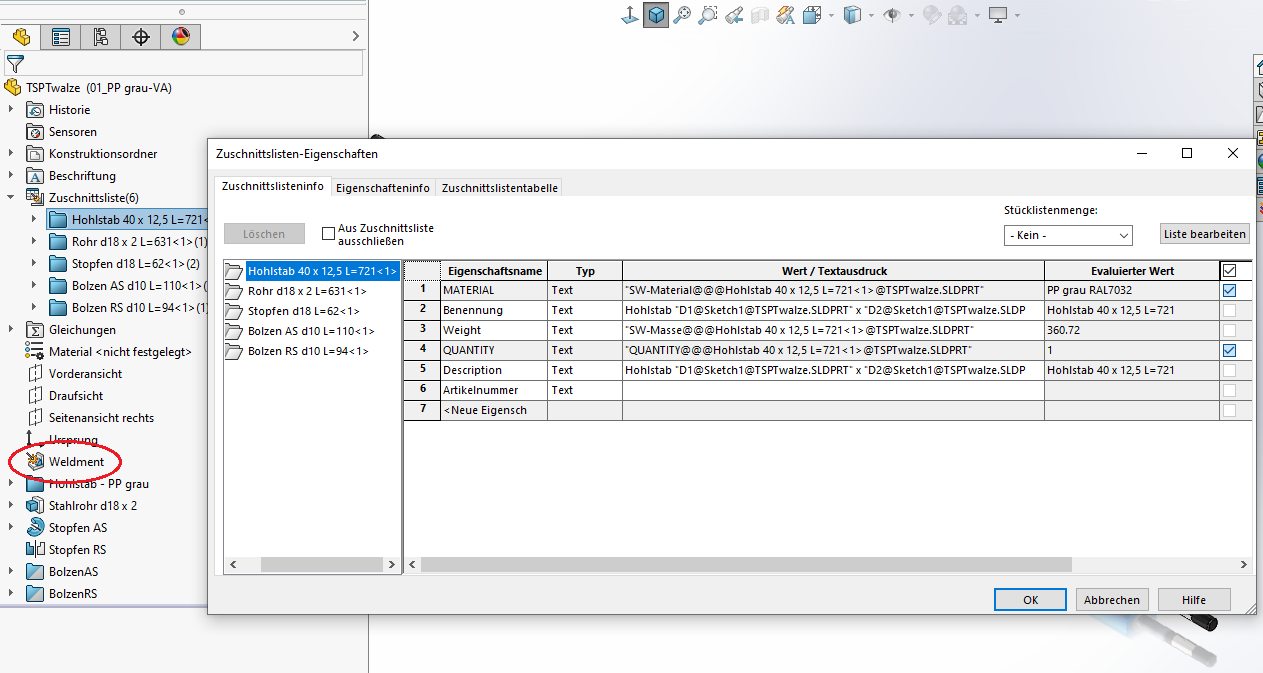Image resolution: width=1263 pixels, height=673 pixels.
Task: Click the Display Style icon
Action: [852, 15]
